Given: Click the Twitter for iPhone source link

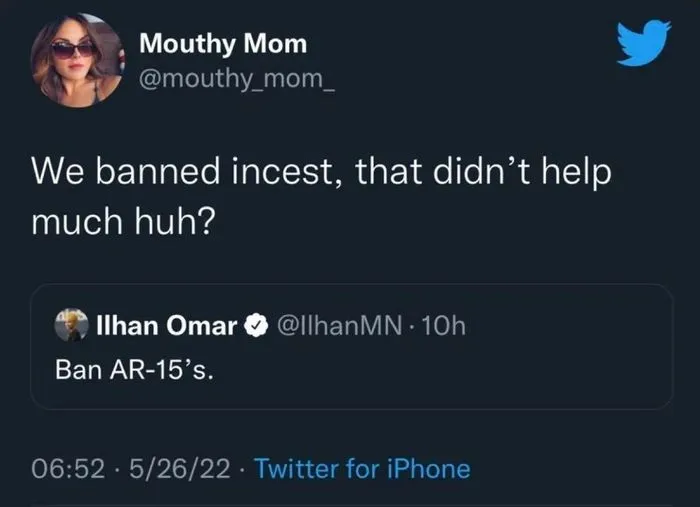Looking at the screenshot, I should pos(362,467).
